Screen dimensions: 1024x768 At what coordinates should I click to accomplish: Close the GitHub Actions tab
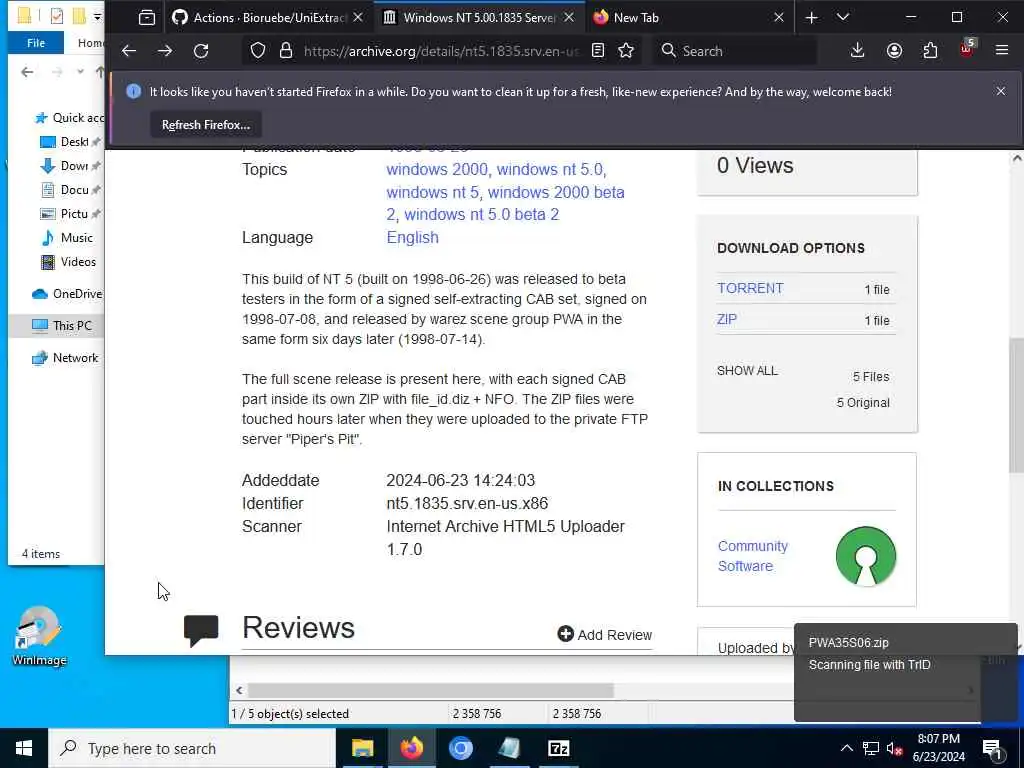(358, 18)
